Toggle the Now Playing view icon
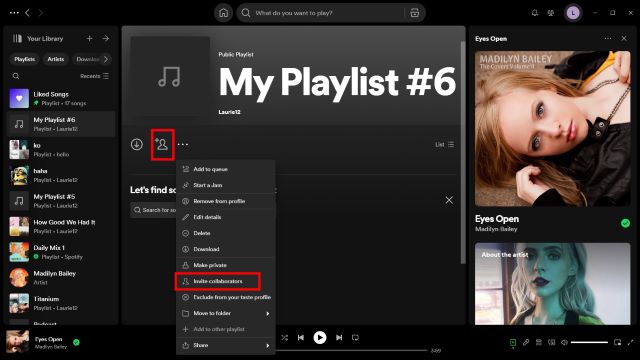Viewport: 640px width, 360px height. pos(513,342)
